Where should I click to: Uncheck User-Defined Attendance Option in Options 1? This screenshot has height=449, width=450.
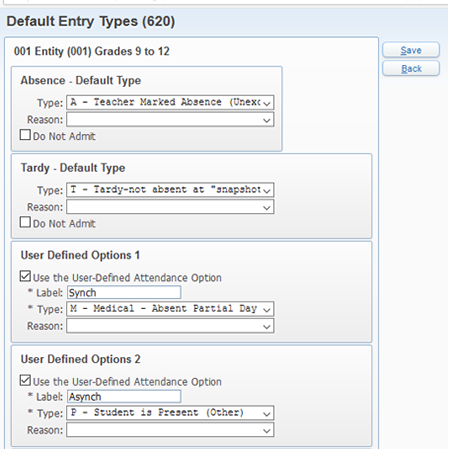25,276
